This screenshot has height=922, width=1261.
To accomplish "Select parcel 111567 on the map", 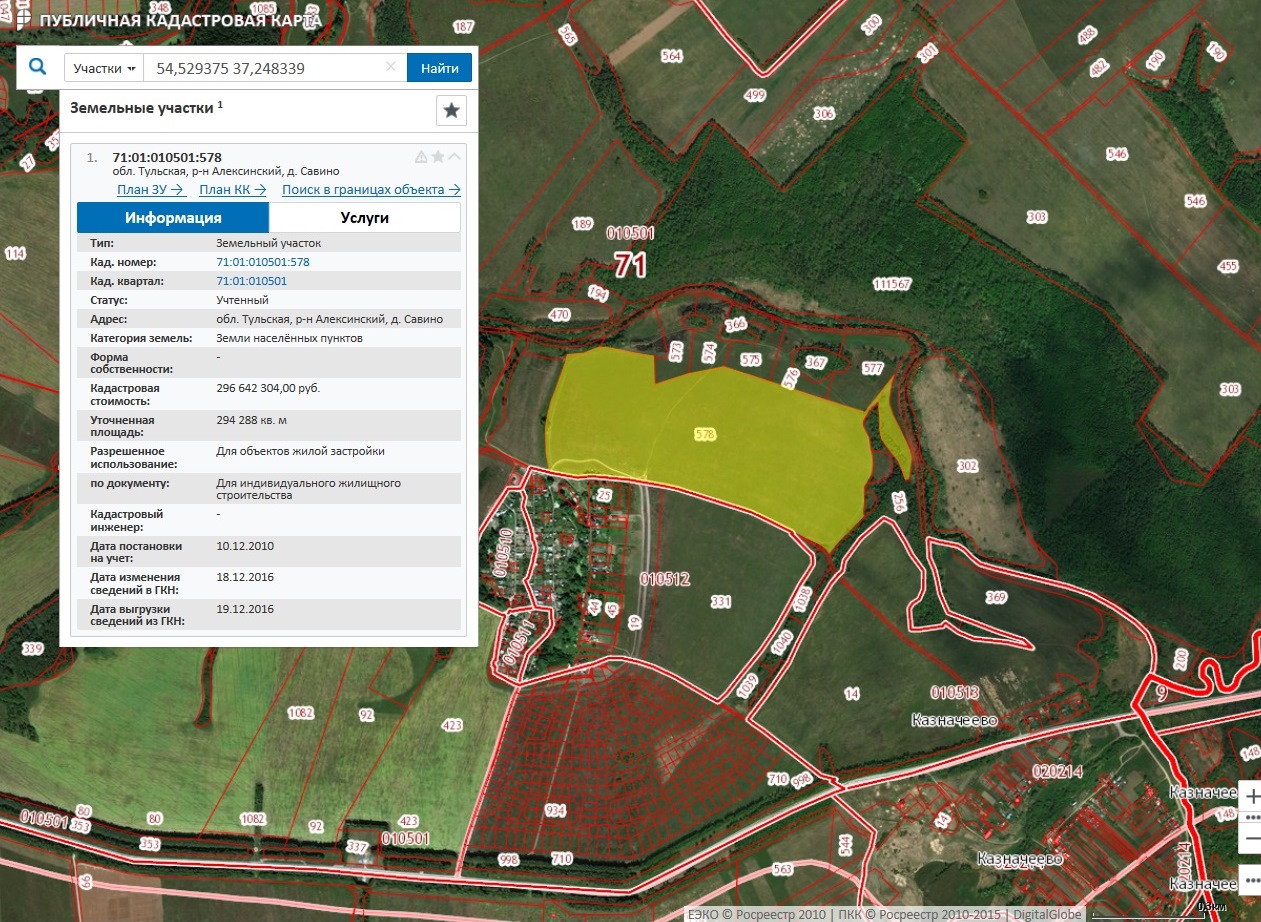I will pyautogui.click(x=892, y=284).
